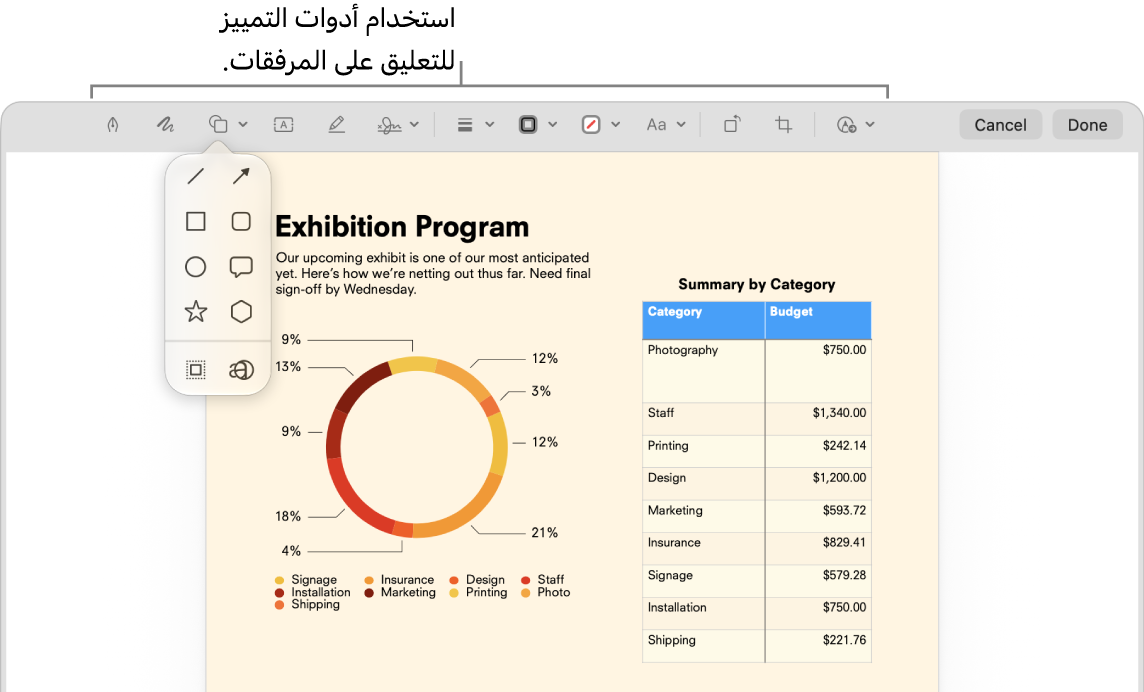Select the Sketch pen tool
Screen dimensions: 1144x692
(x=112, y=125)
